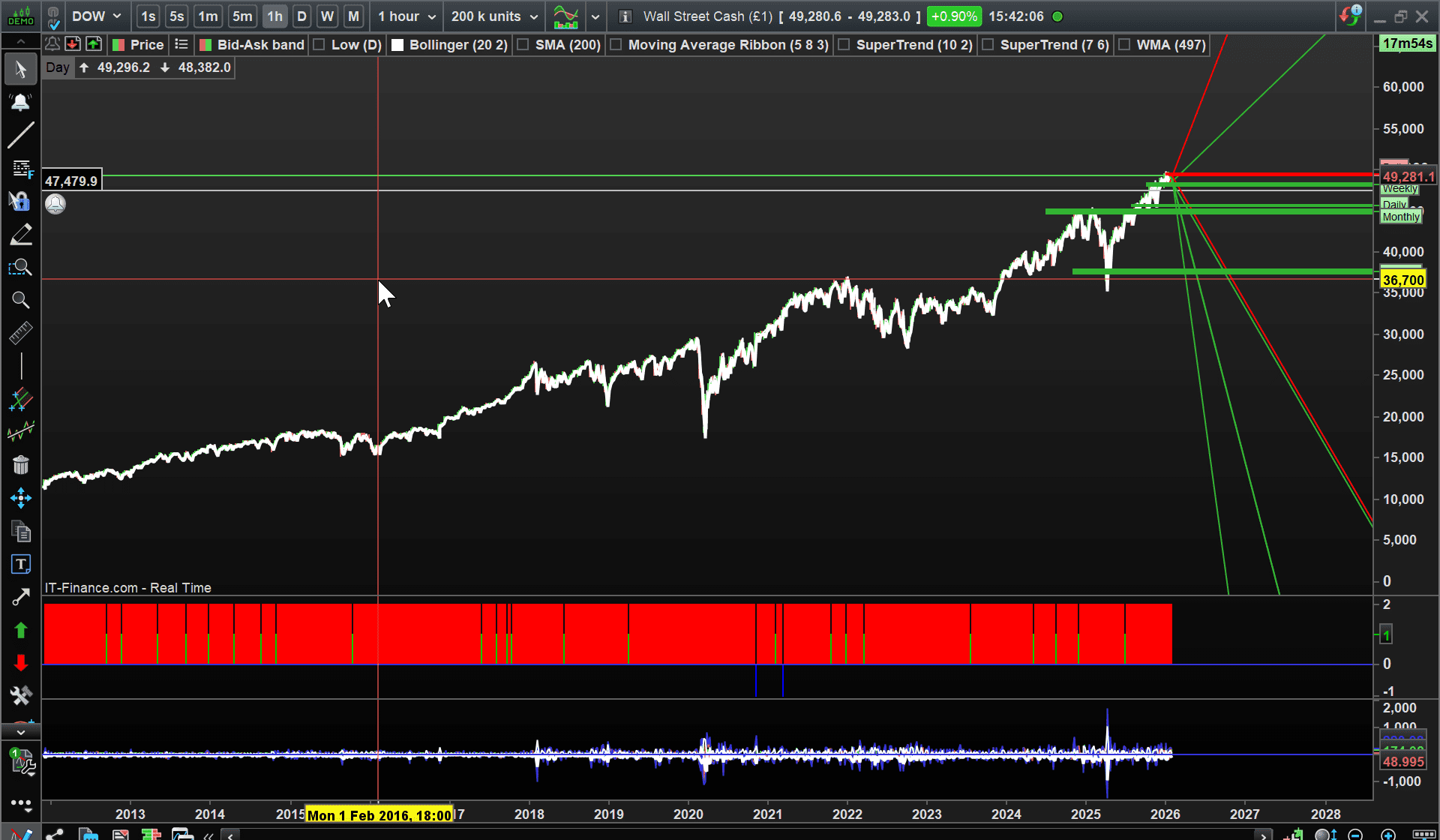Switch to the D daily timeframe
This screenshot has height=840, width=1440.
[x=301, y=16]
